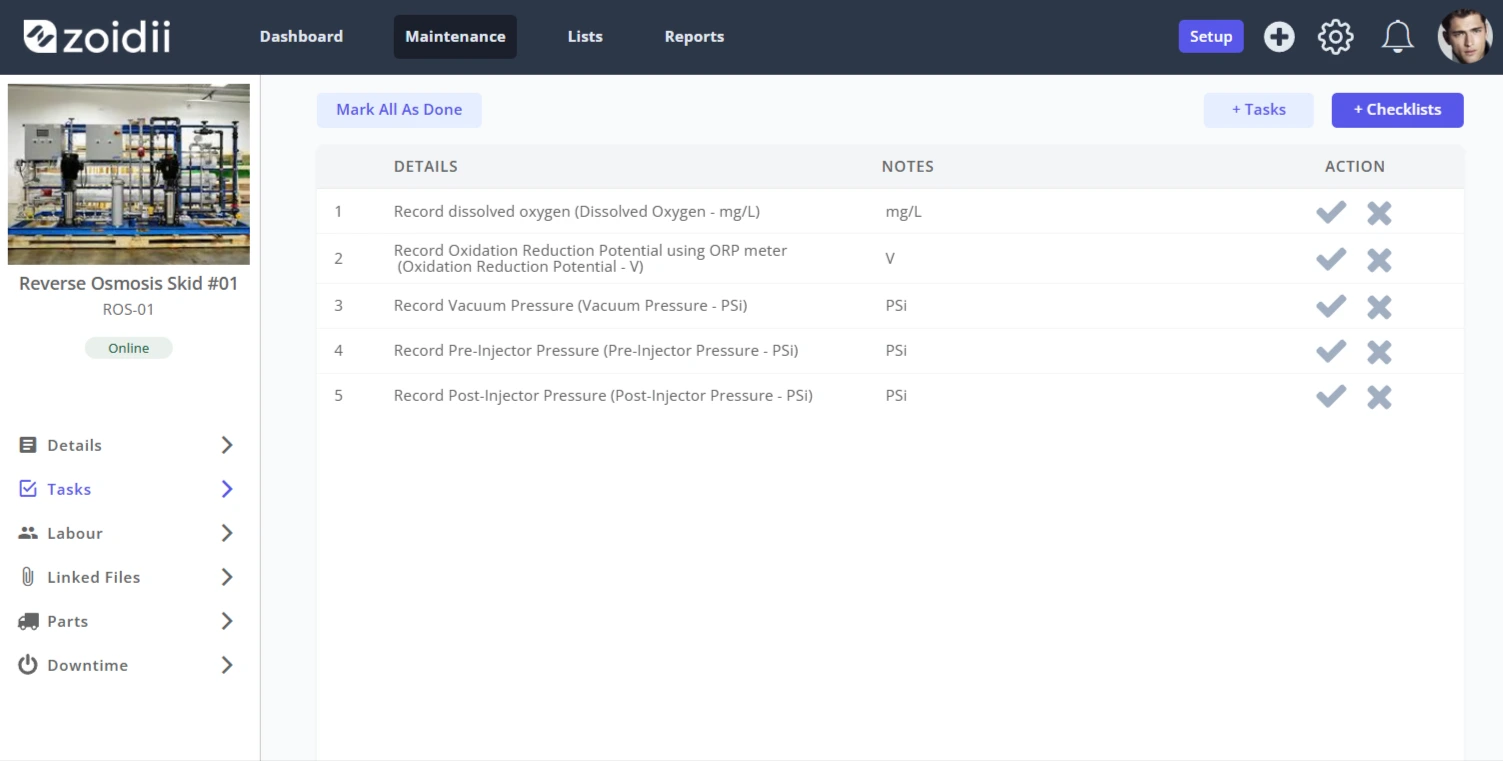Open the Lists menu
The height and width of the screenshot is (761, 1503).
pyautogui.click(x=585, y=36)
